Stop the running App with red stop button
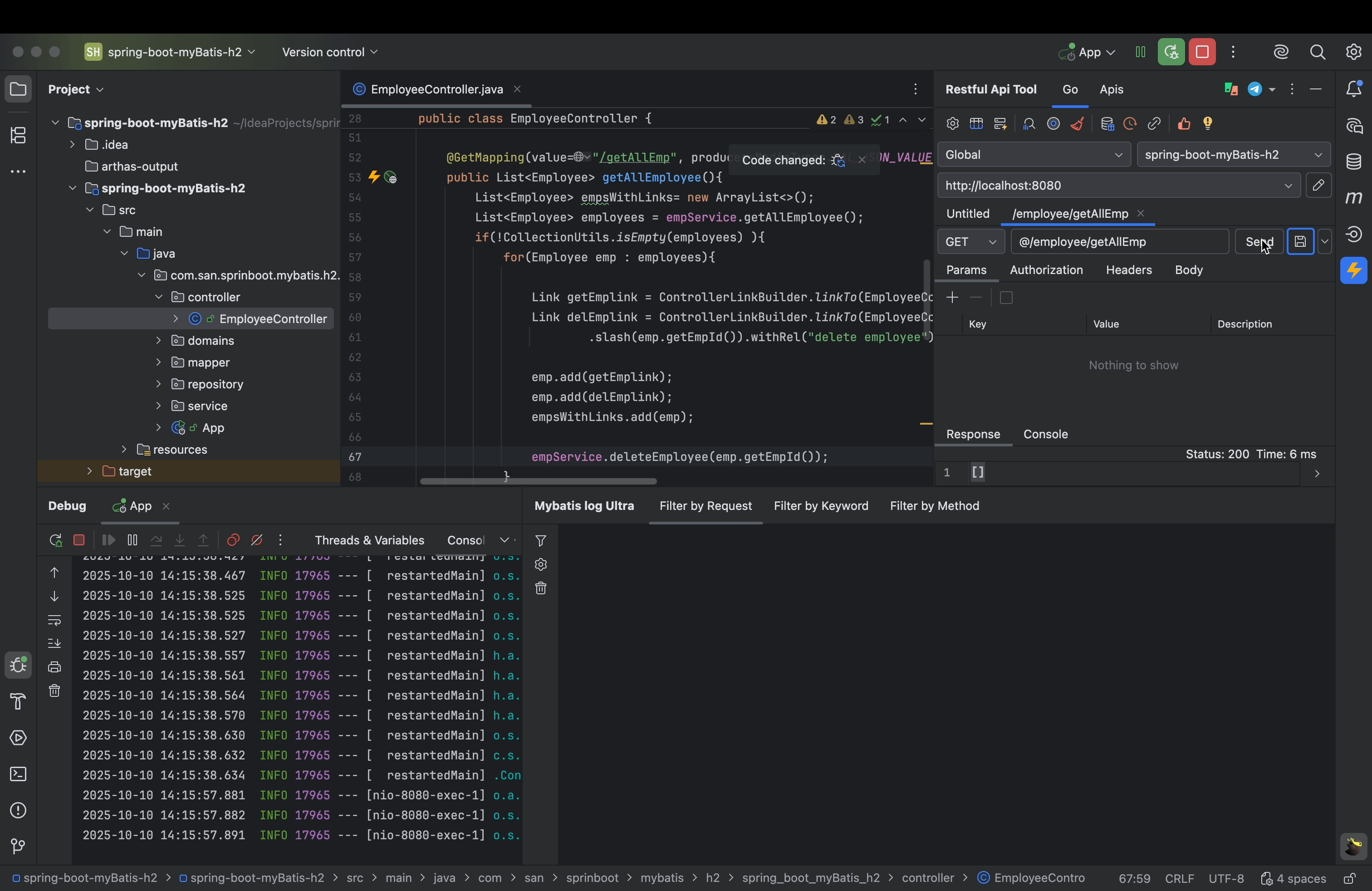The image size is (1372, 891). pos(1202,53)
